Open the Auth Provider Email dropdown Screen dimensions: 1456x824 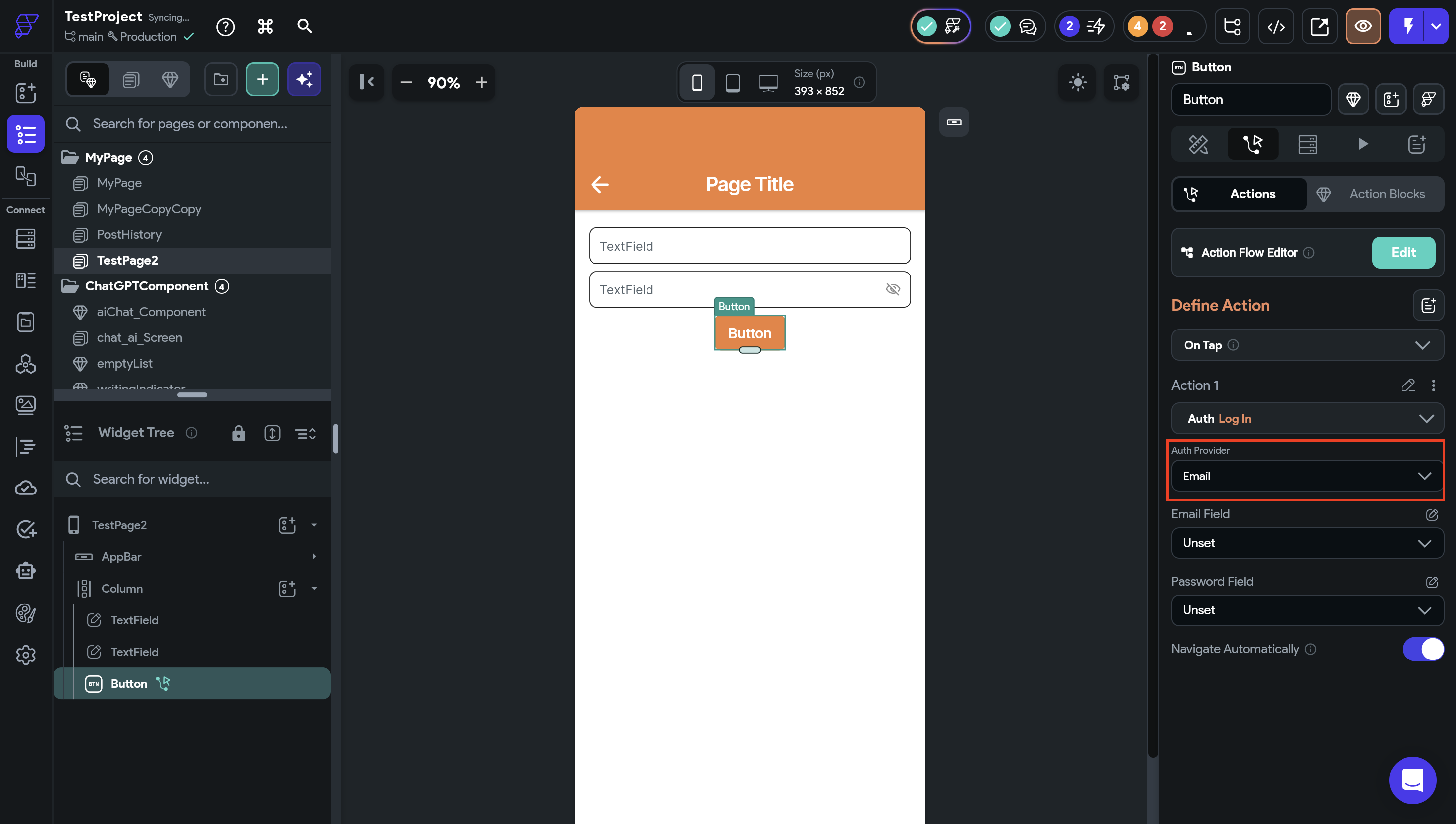(x=1307, y=476)
